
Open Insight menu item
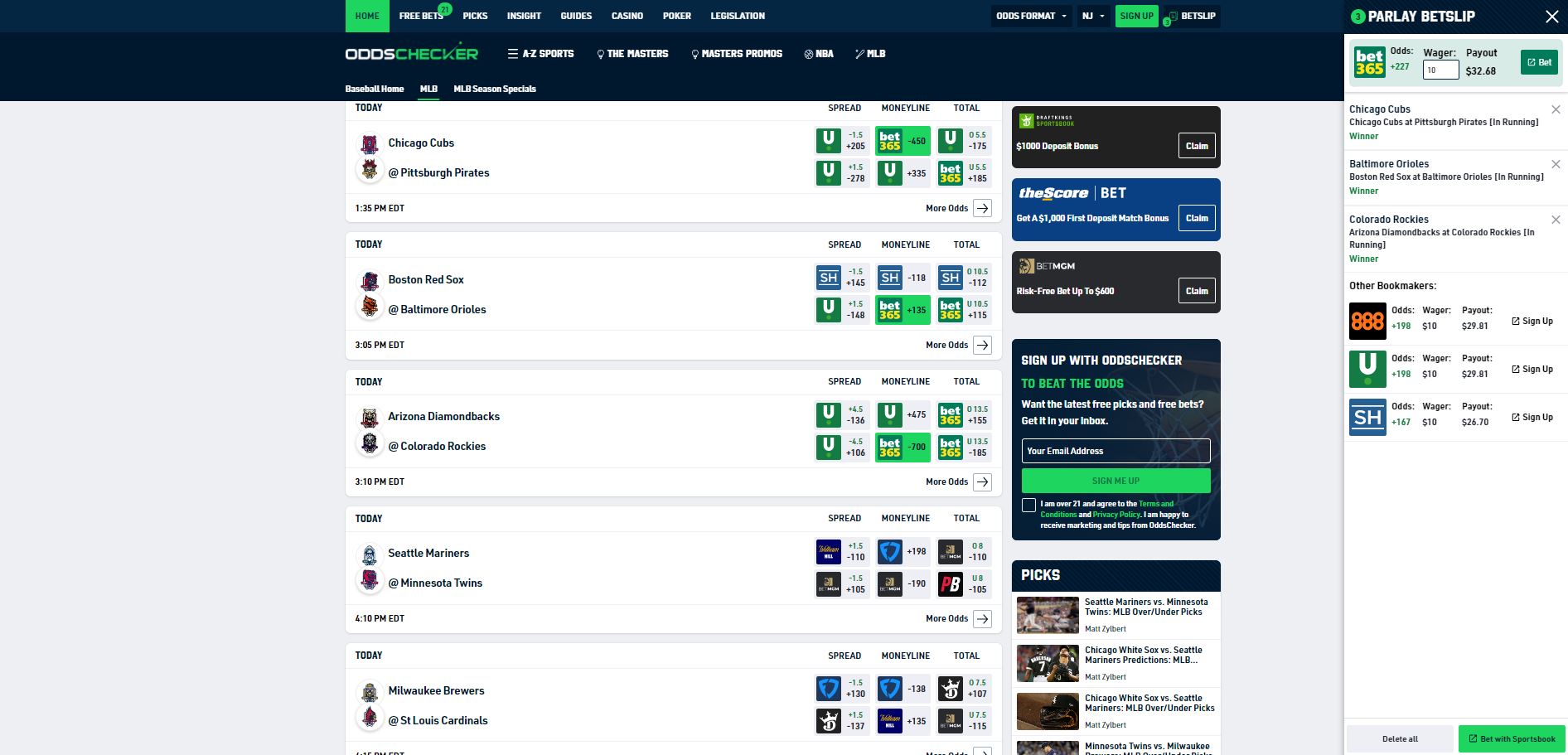(524, 16)
